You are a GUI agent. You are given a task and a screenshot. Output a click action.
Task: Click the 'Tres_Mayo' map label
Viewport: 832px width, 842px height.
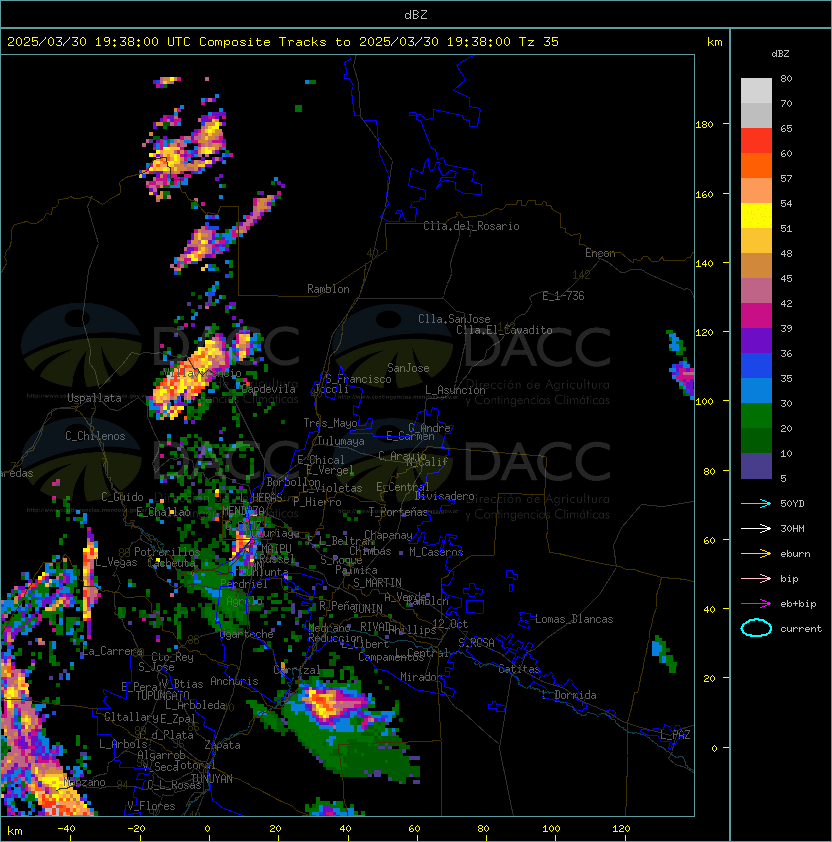[330, 423]
